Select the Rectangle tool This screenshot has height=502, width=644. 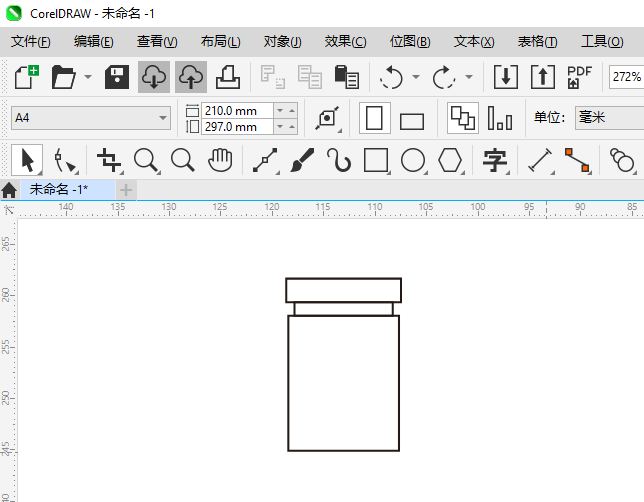[x=376, y=160]
